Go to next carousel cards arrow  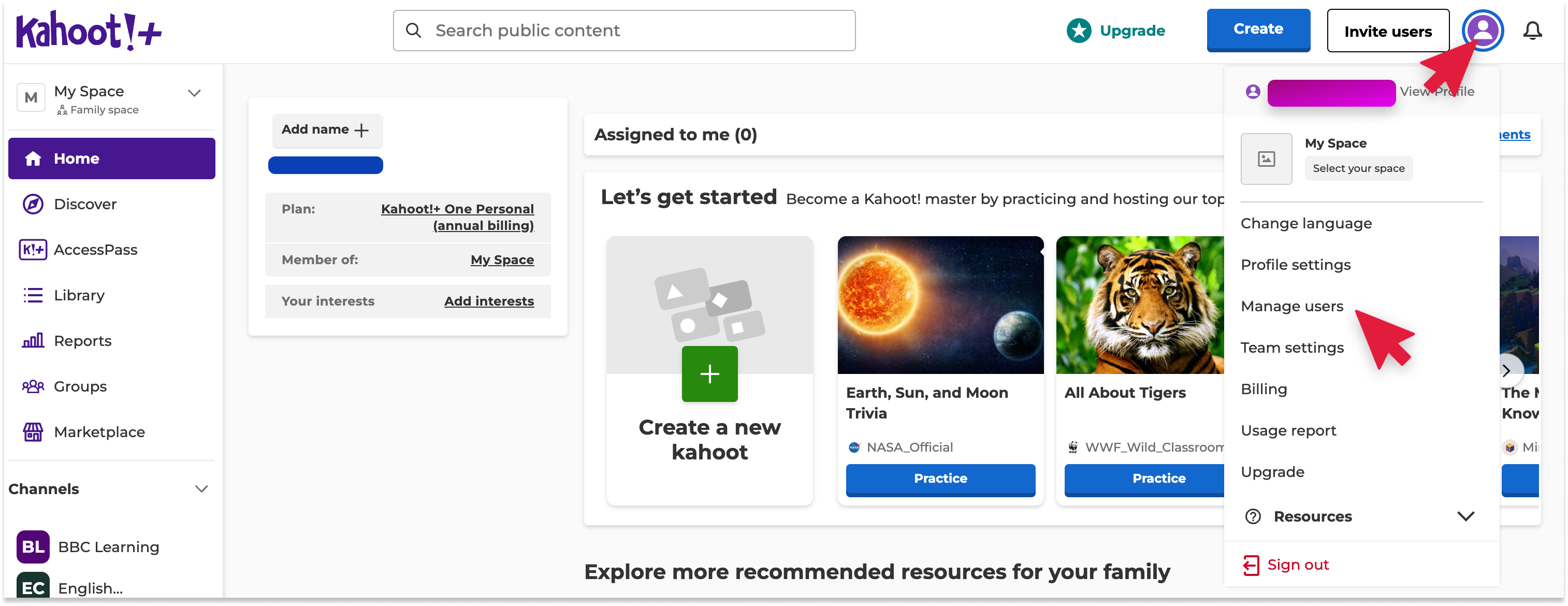pos(1506,370)
